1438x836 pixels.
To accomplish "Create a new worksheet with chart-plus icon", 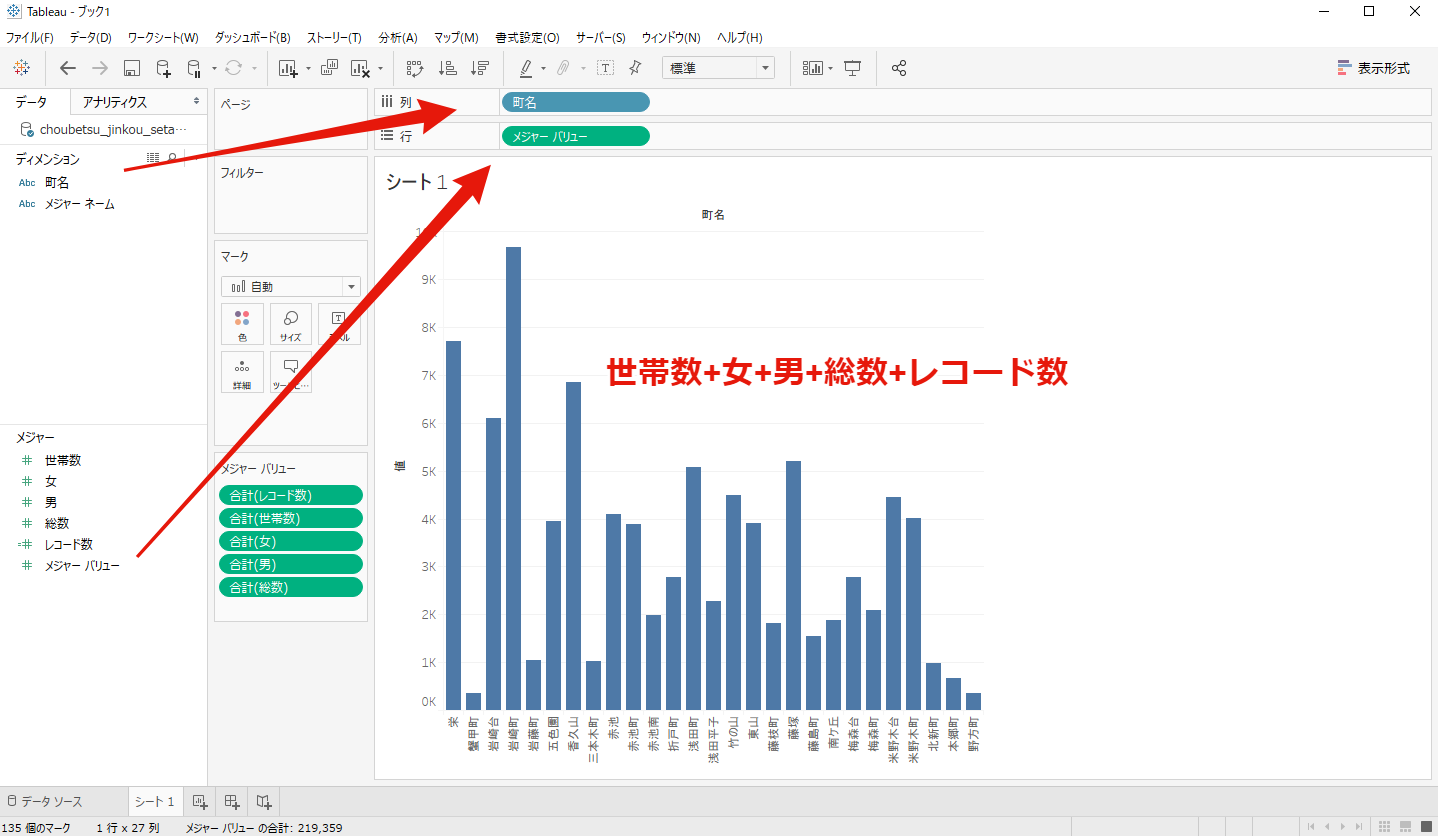I will pos(289,68).
